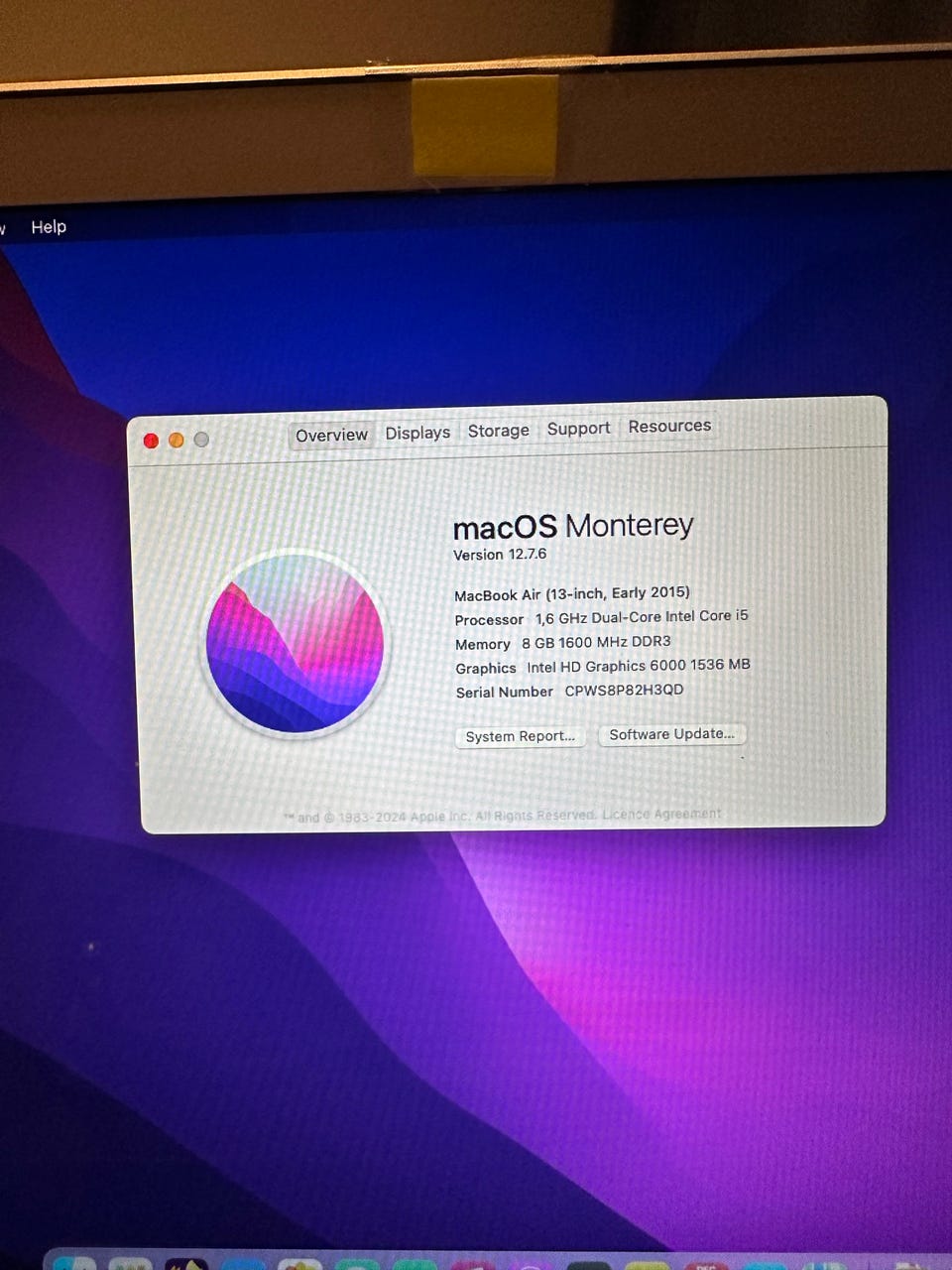
Task: Click the Intel HD Graphics 6000 value
Action: 639,666
